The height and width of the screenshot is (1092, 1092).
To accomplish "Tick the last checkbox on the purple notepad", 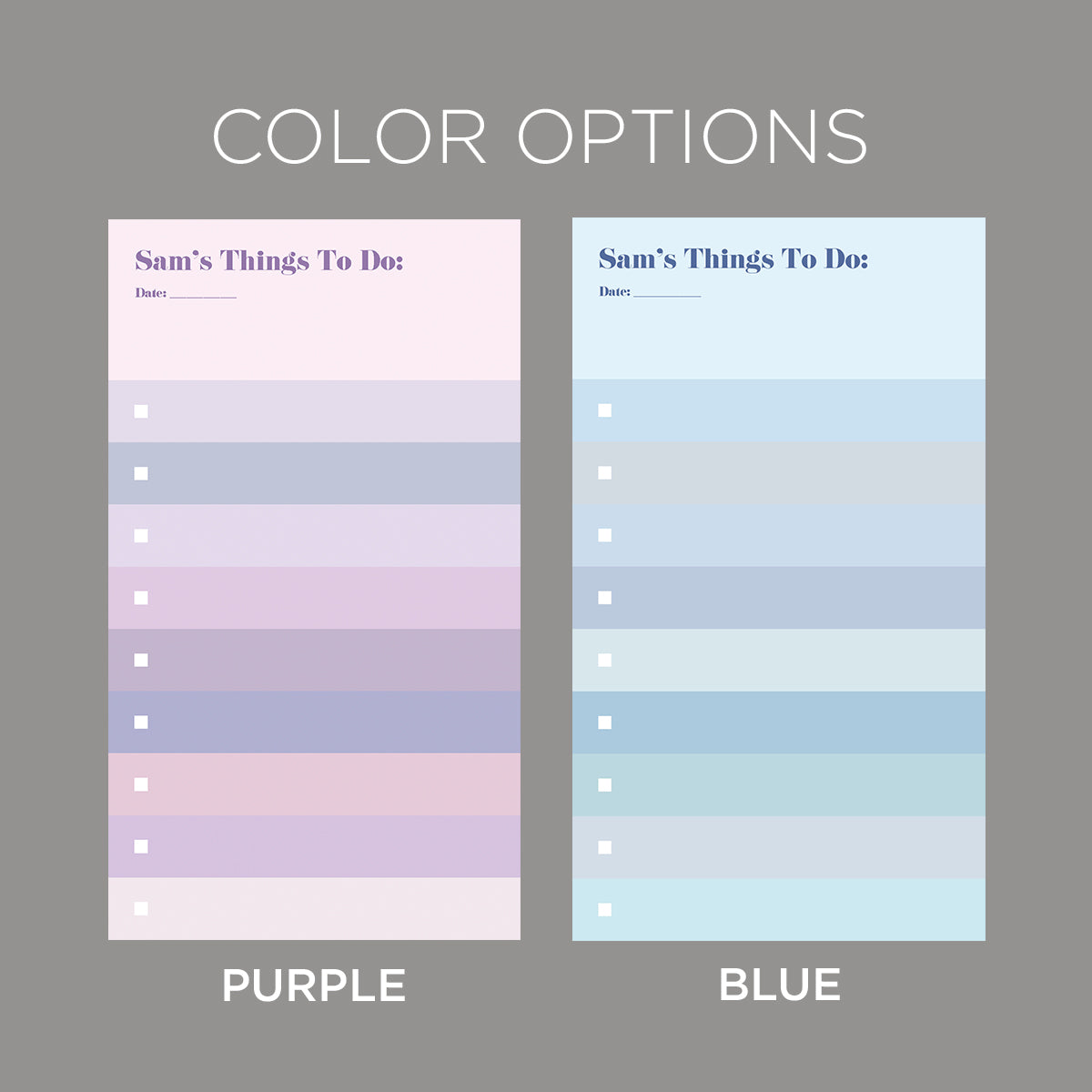I will pos(141,908).
